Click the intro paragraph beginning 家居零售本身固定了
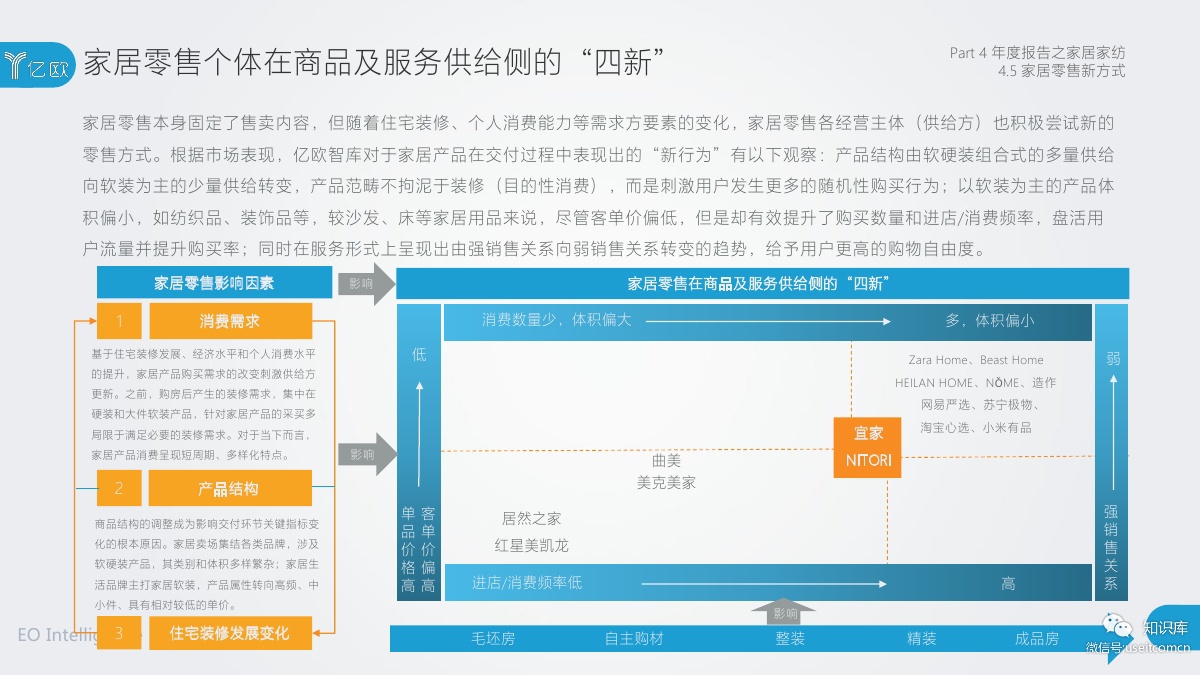Viewport: 1200px width, 675px height. coord(598,186)
